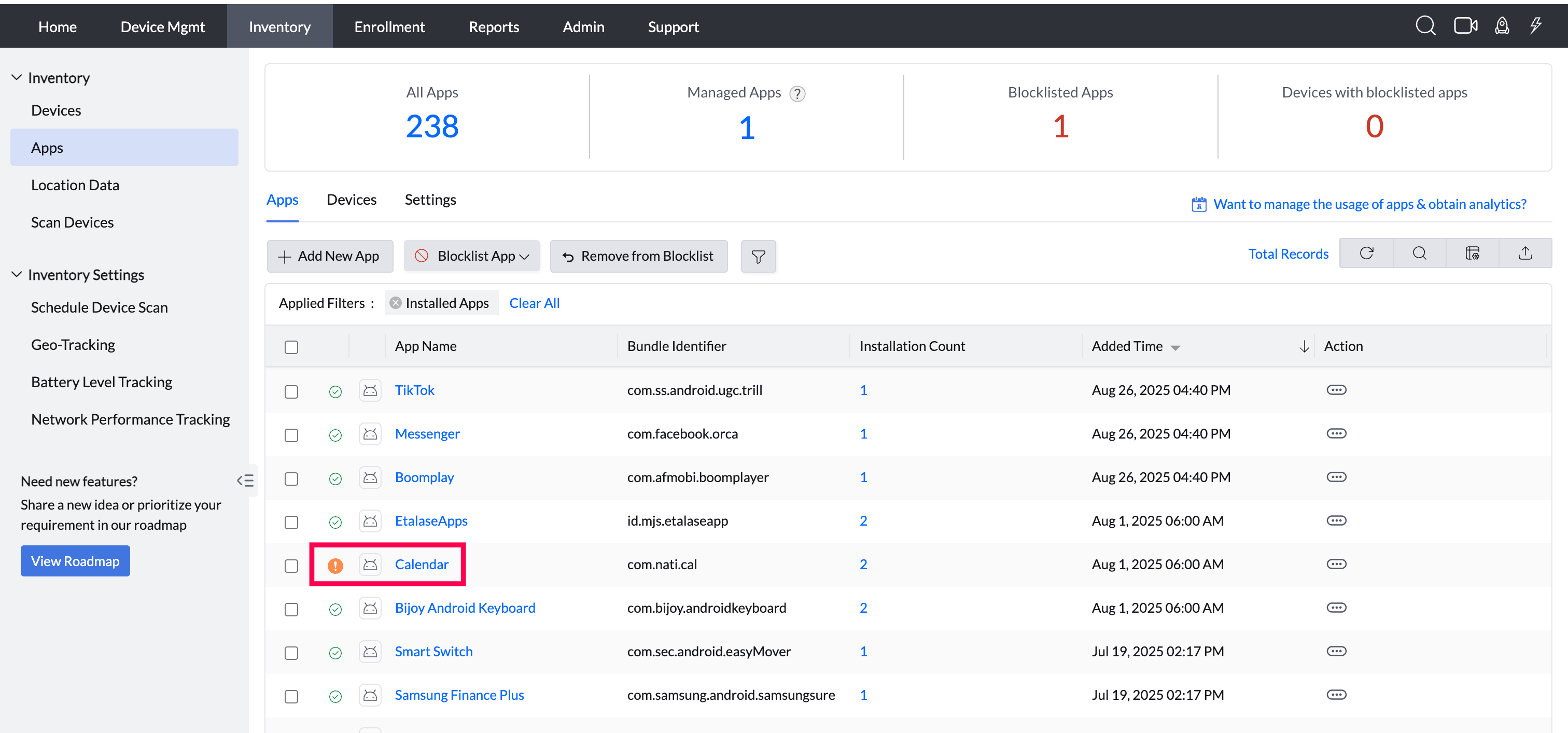Open the column chooser icon
The height and width of the screenshot is (733, 1568).
(1472, 253)
